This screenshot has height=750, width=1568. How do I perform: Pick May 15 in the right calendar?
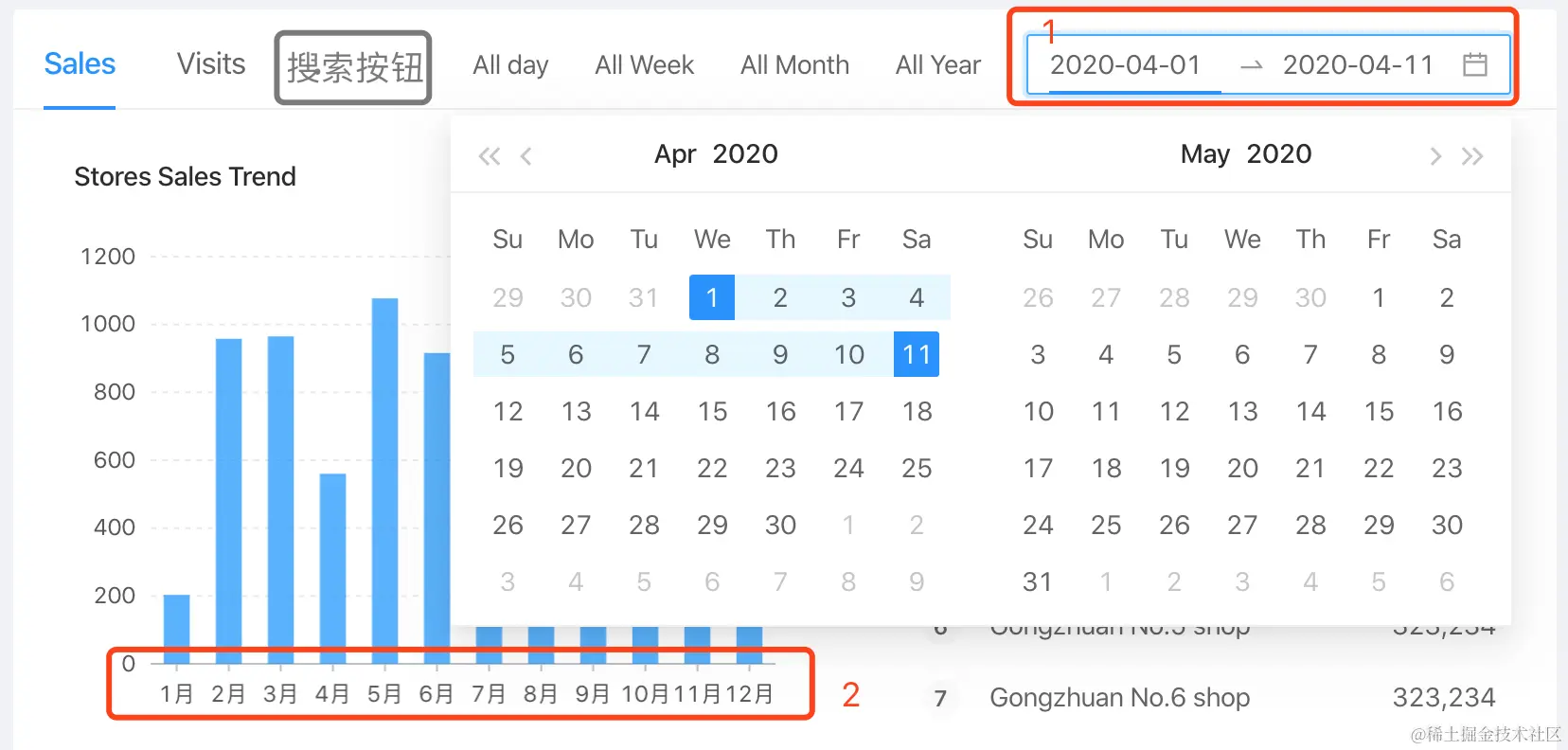pyautogui.click(x=1379, y=411)
